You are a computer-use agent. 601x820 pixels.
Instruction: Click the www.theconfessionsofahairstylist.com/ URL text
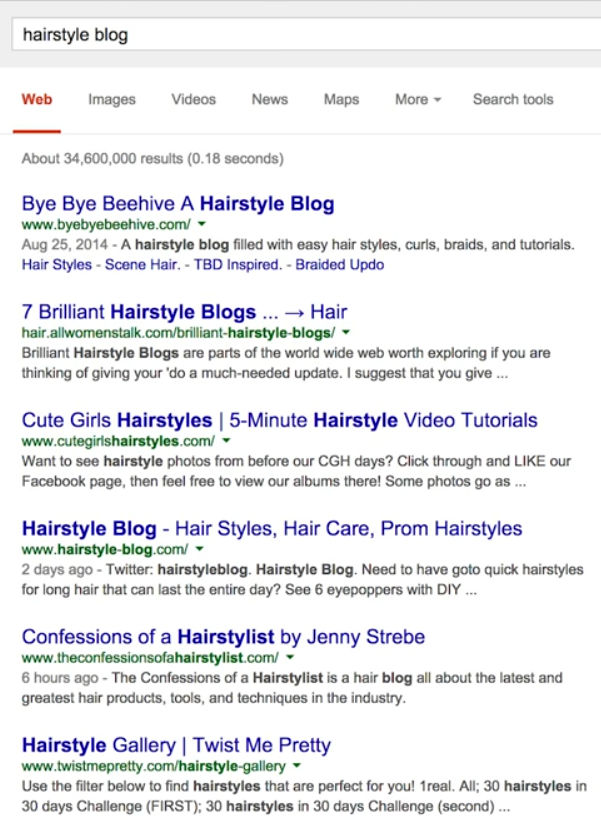pyautogui.click(x=150, y=657)
